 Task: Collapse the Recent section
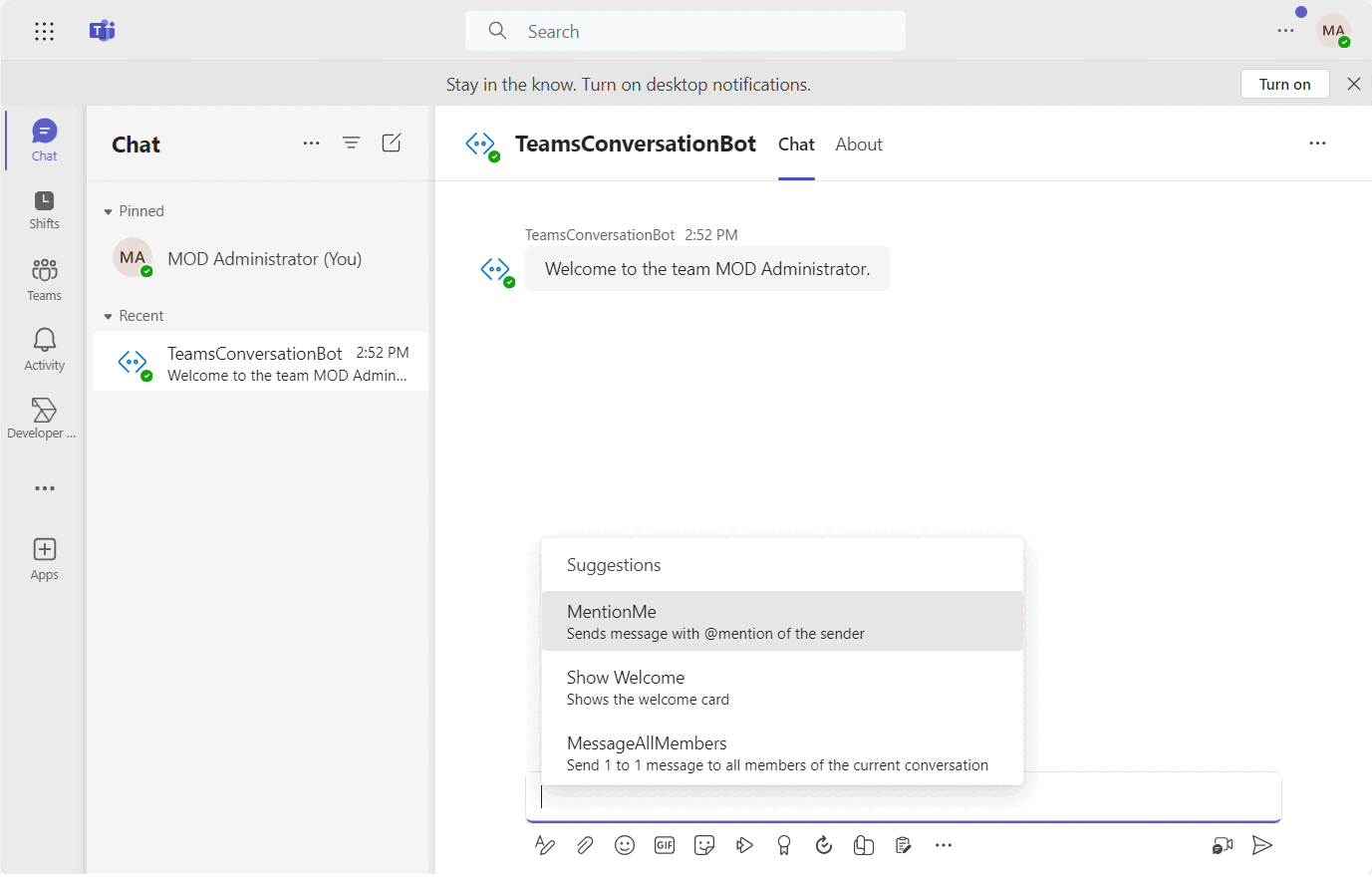(134, 316)
